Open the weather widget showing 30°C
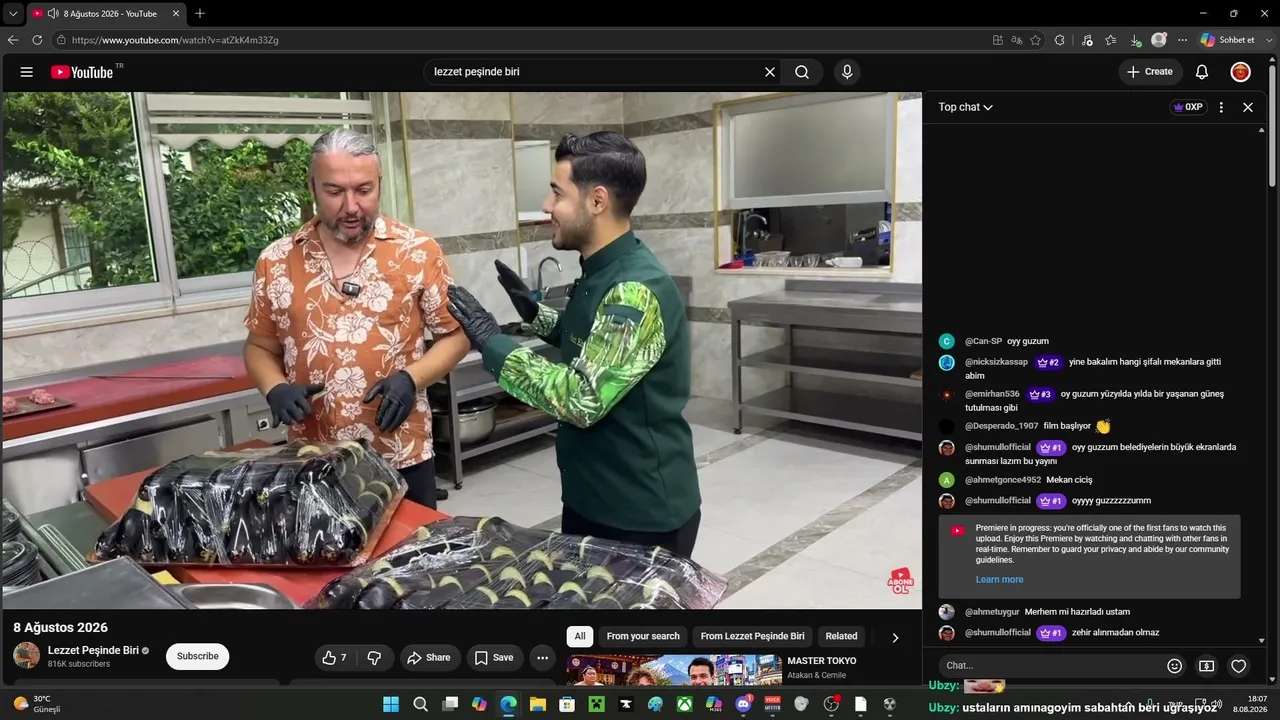The width and height of the screenshot is (1280, 720). 37,704
